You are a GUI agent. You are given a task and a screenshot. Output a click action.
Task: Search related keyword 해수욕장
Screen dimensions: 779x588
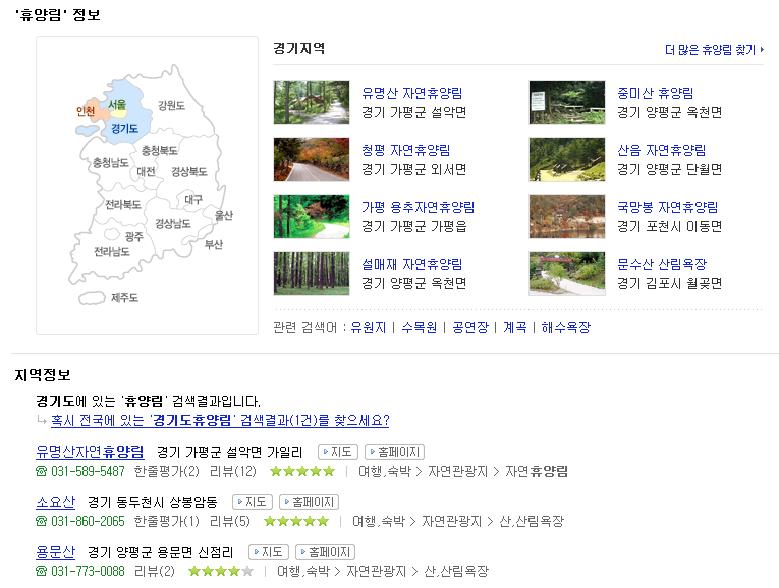(x=566, y=327)
